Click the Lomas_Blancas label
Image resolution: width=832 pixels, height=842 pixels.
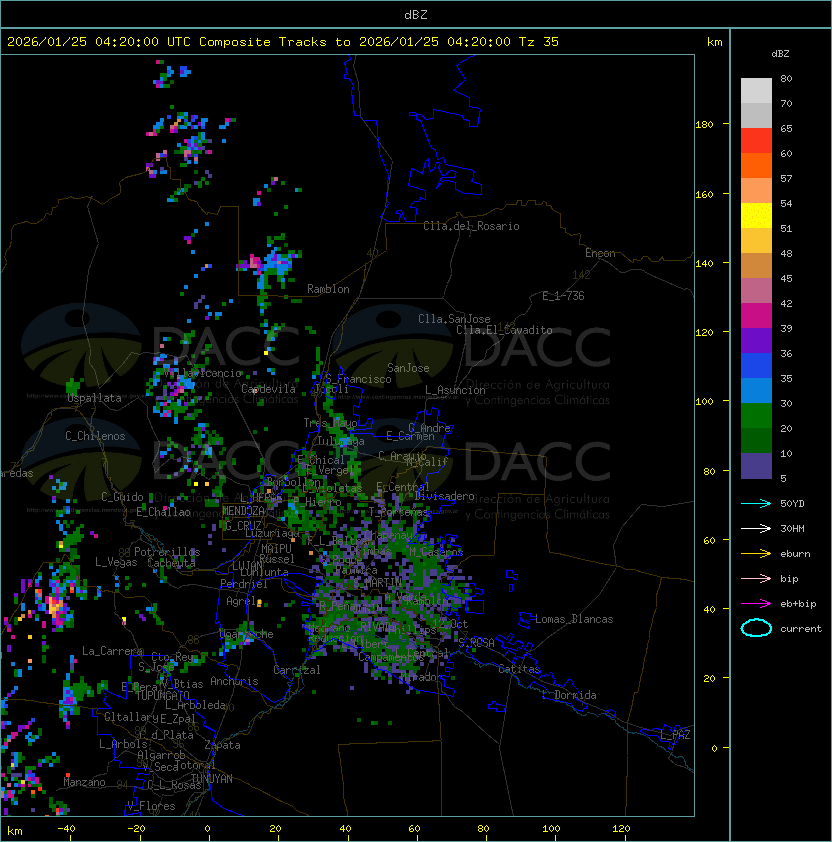pyautogui.click(x=574, y=619)
